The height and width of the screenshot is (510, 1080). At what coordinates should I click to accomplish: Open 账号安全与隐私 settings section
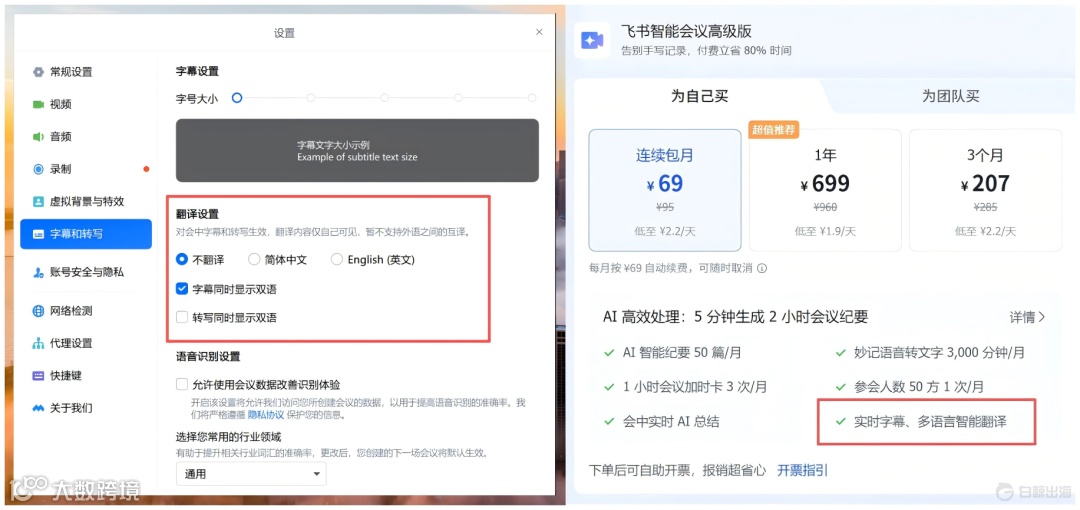click(86, 273)
